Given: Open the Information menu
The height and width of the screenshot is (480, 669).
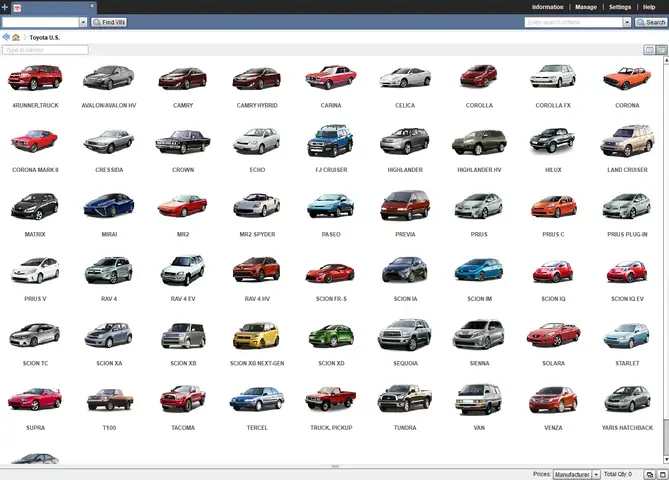Looking at the screenshot, I should (547, 7).
